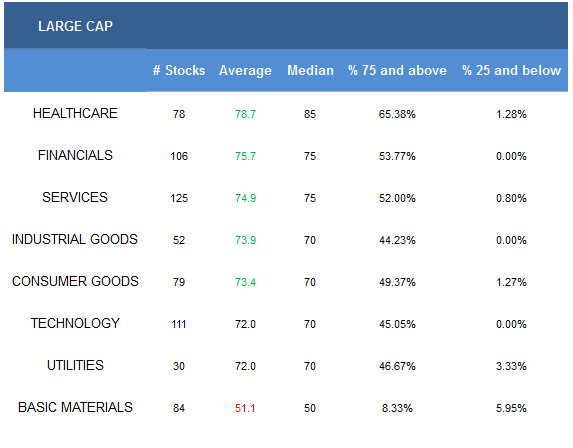
Task: Click the TECHNOLOGY sector label
Action: click(75, 323)
